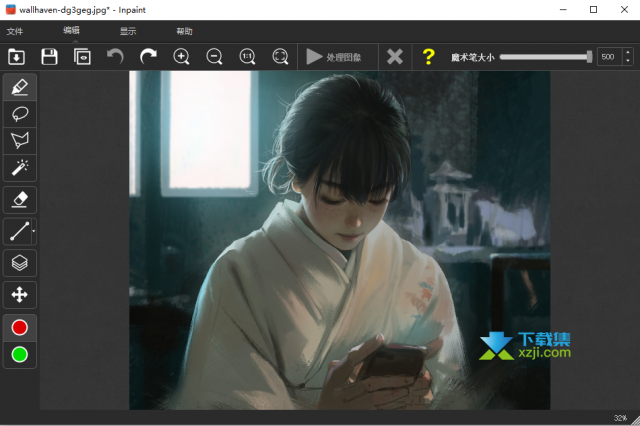
Task: Increase marker size with up arrow
Action: point(628,52)
